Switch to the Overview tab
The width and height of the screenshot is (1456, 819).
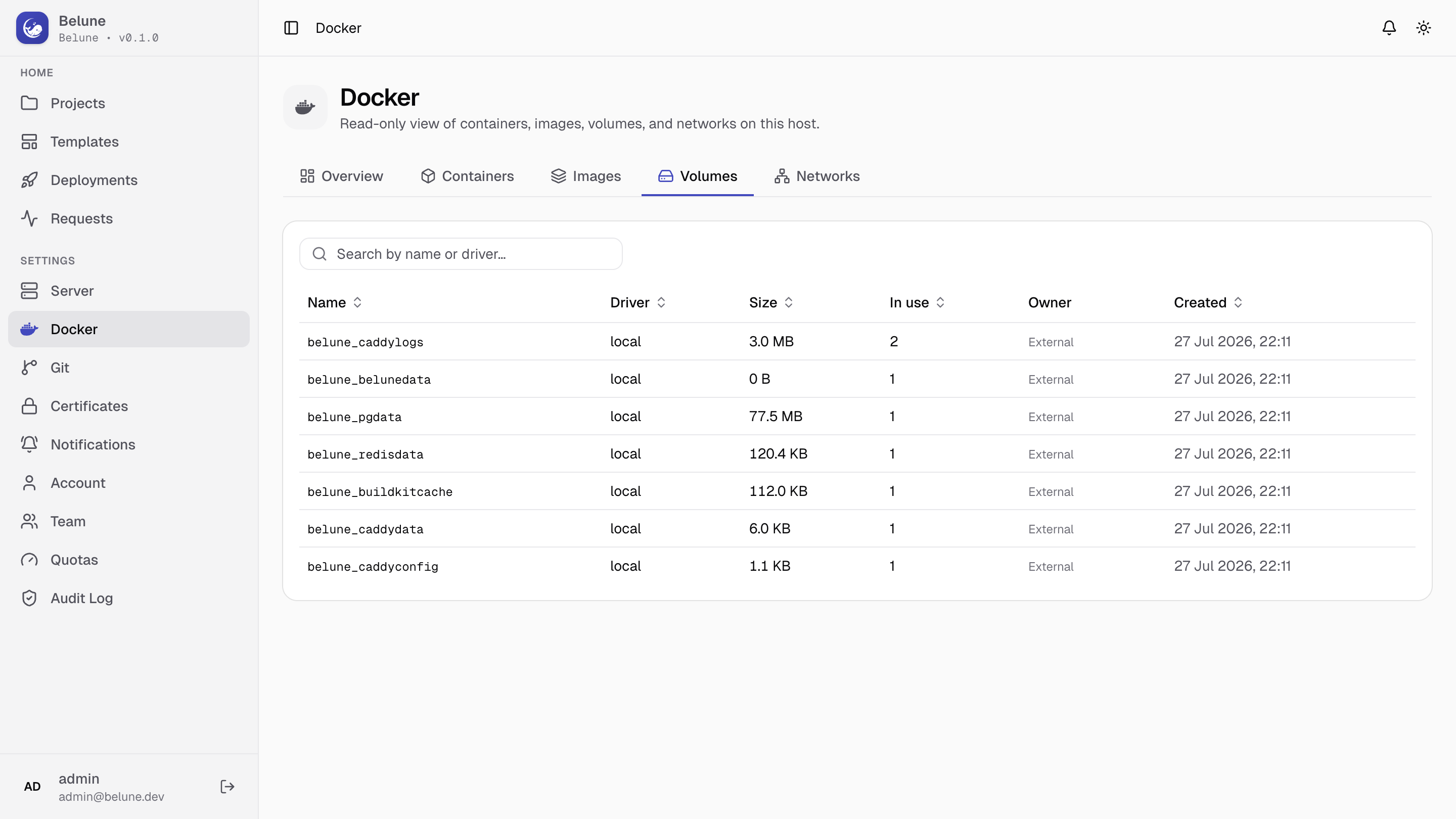(x=342, y=176)
